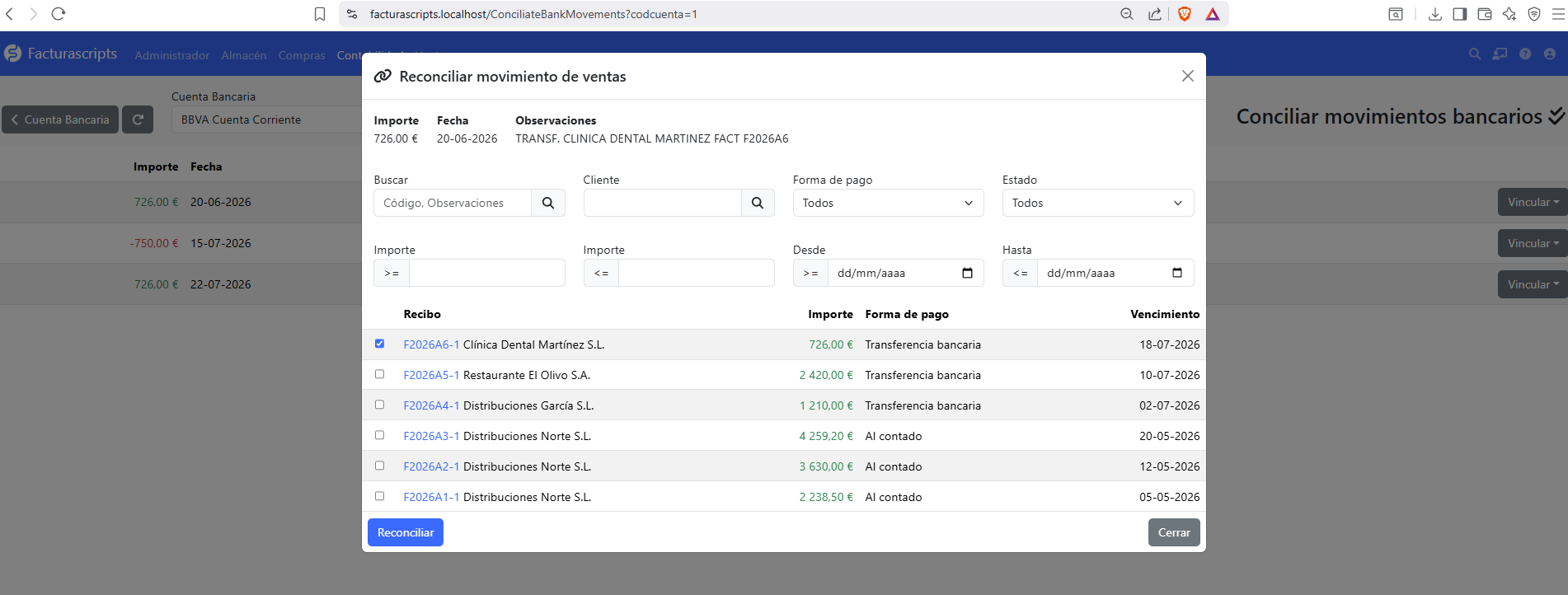Click the Código, Observaciones search field
The image size is (1568, 595).
coord(453,203)
